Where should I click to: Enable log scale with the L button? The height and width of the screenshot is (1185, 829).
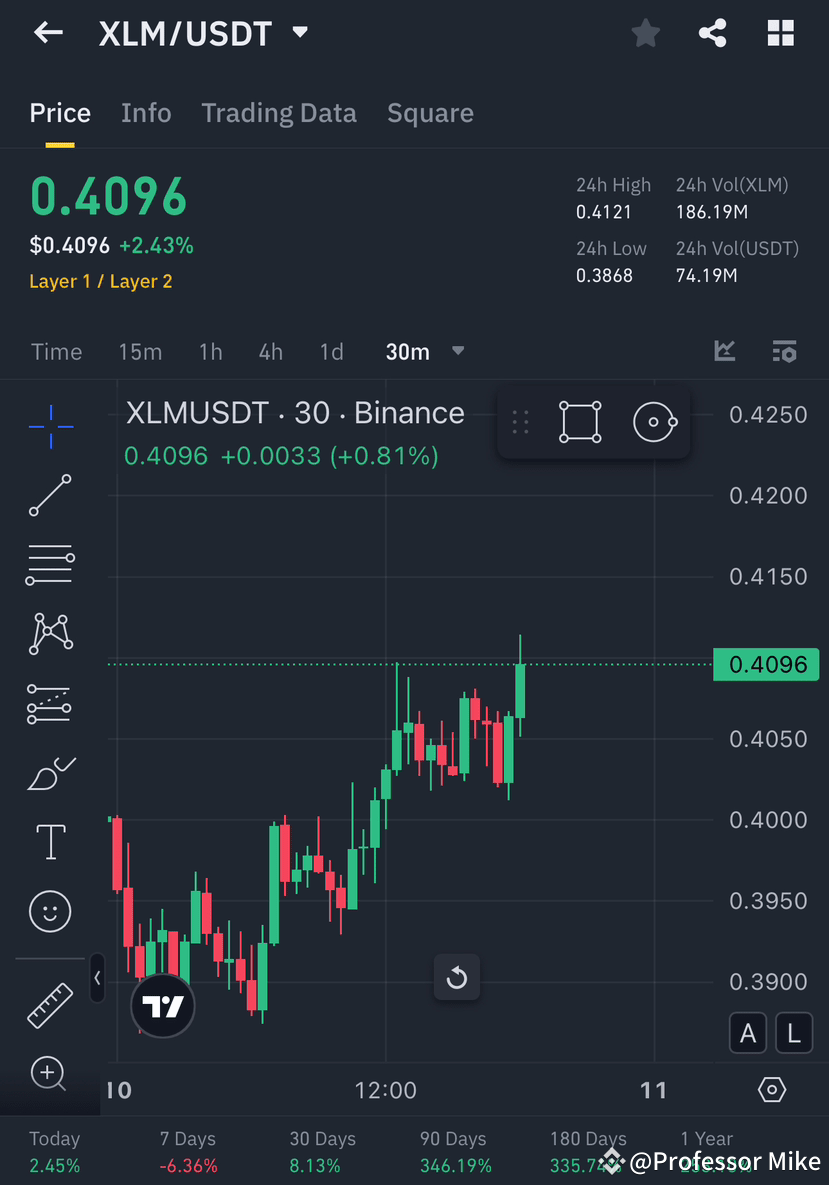tap(793, 1032)
